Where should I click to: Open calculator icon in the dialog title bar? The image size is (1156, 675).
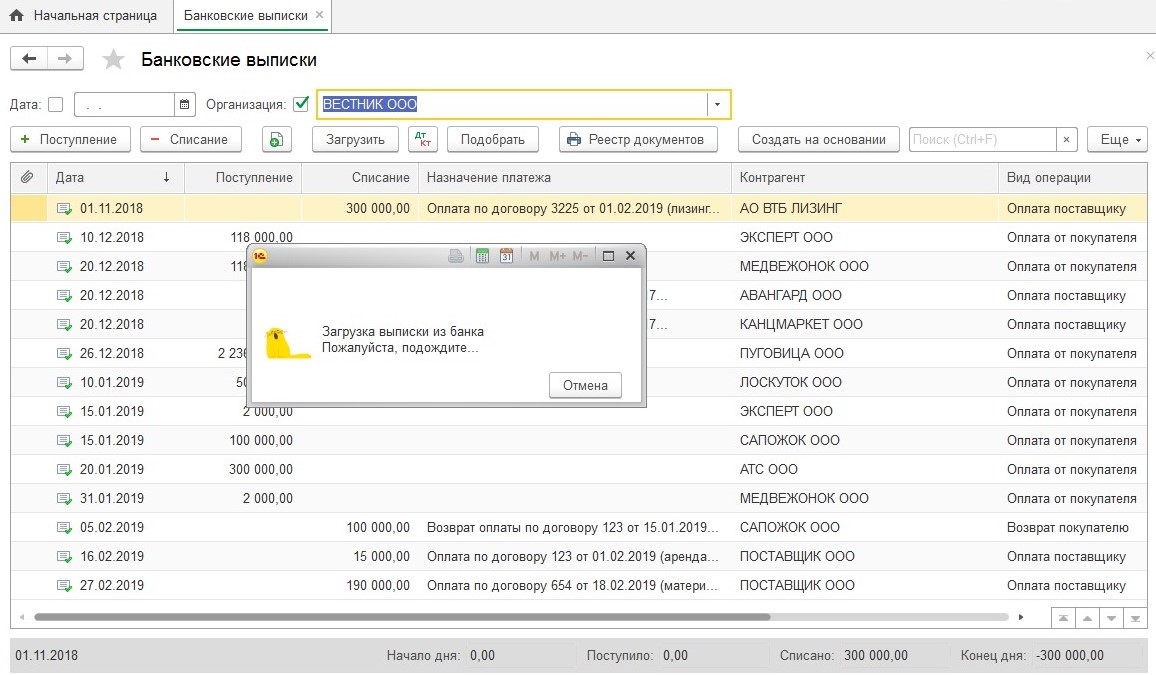482,256
